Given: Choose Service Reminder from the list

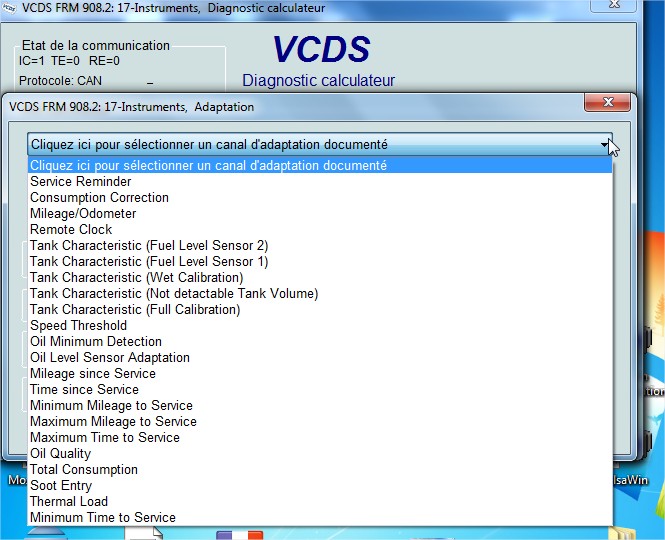Looking at the screenshot, I should 80,182.
